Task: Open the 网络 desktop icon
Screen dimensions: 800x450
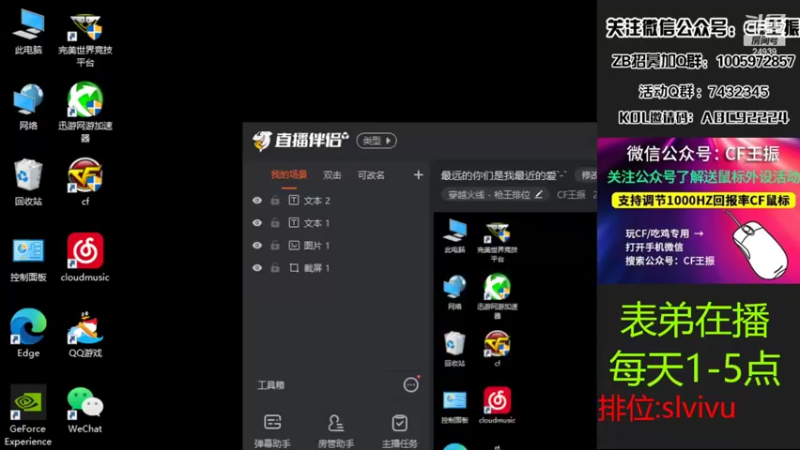Action: point(29,107)
